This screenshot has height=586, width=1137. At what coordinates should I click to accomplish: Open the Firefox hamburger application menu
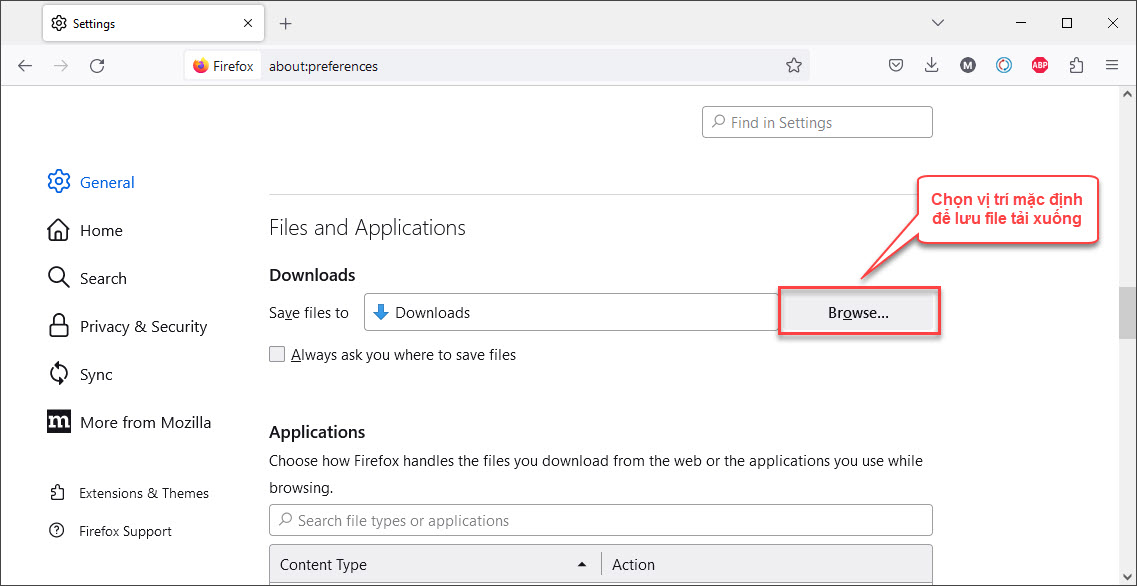pyautogui.click(x=1112, y=65)
